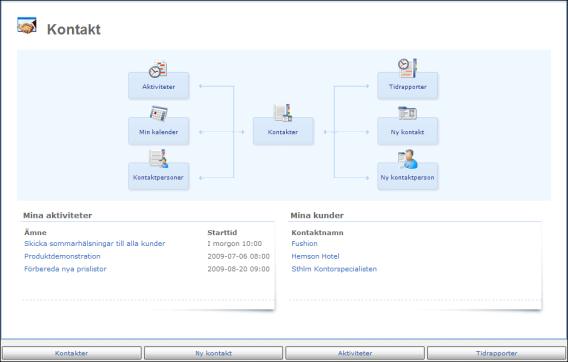Click the Kontakt handshake header icon

pyautogui.click(x=27, y=26)
